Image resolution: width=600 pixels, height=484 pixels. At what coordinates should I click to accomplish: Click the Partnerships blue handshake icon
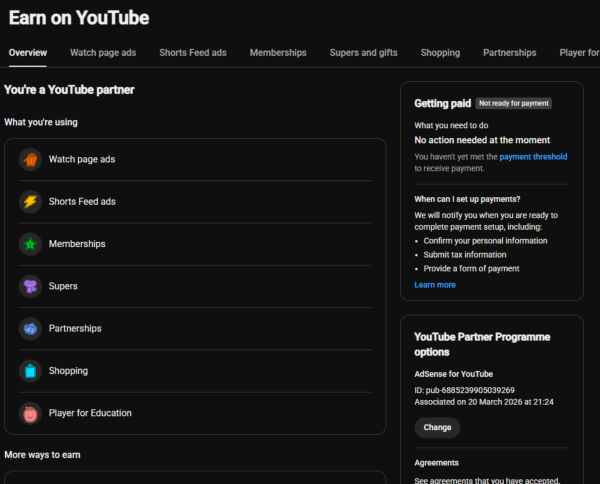30,328
